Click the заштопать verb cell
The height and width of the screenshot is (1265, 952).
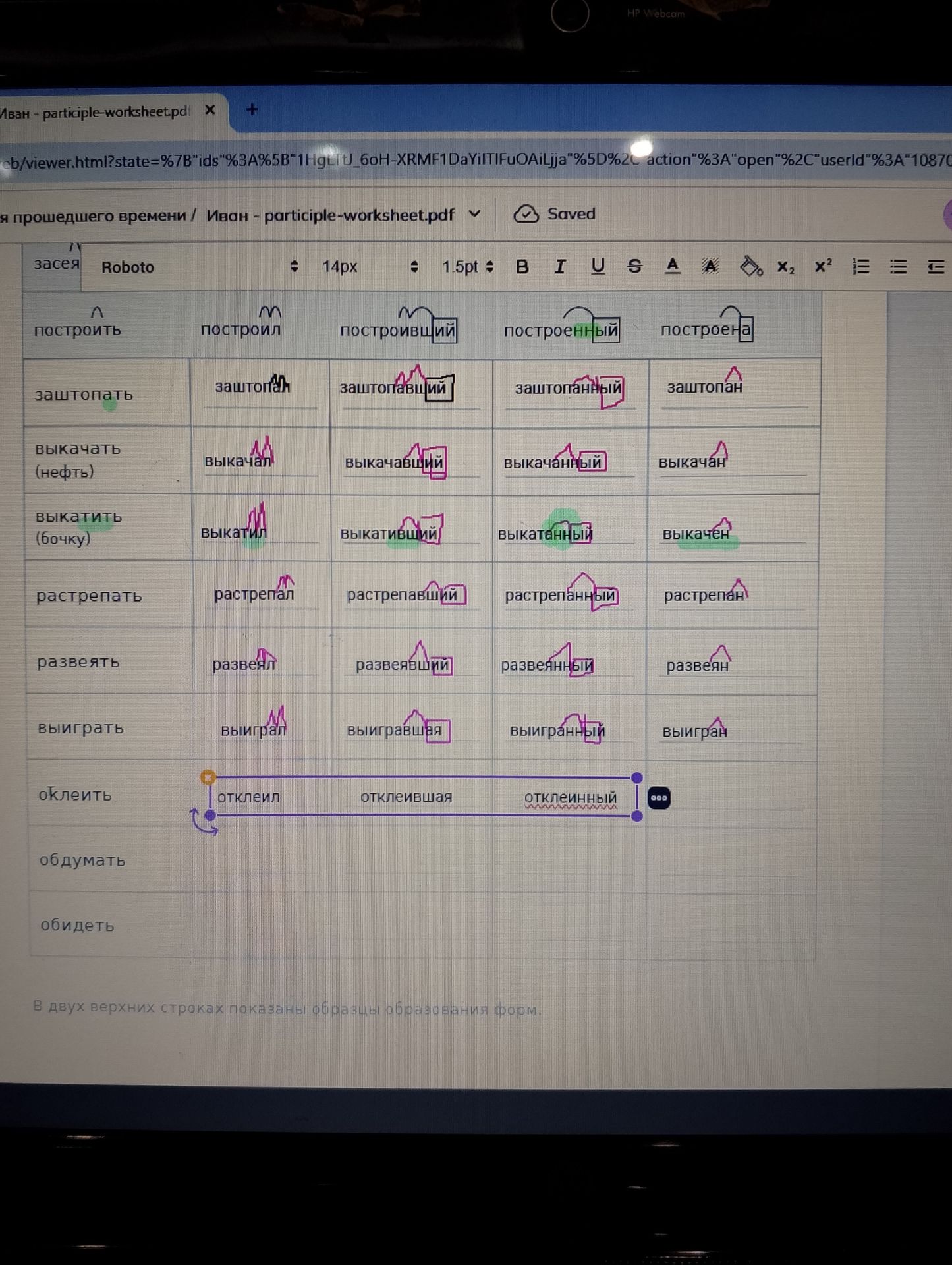pos(84,395)
